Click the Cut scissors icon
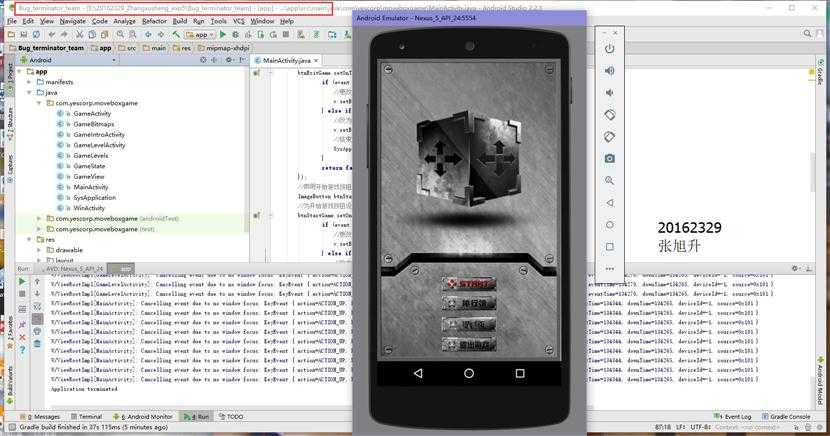Image resolution: width=830 pixels, height=436 pixels. (x=79, y=34)
